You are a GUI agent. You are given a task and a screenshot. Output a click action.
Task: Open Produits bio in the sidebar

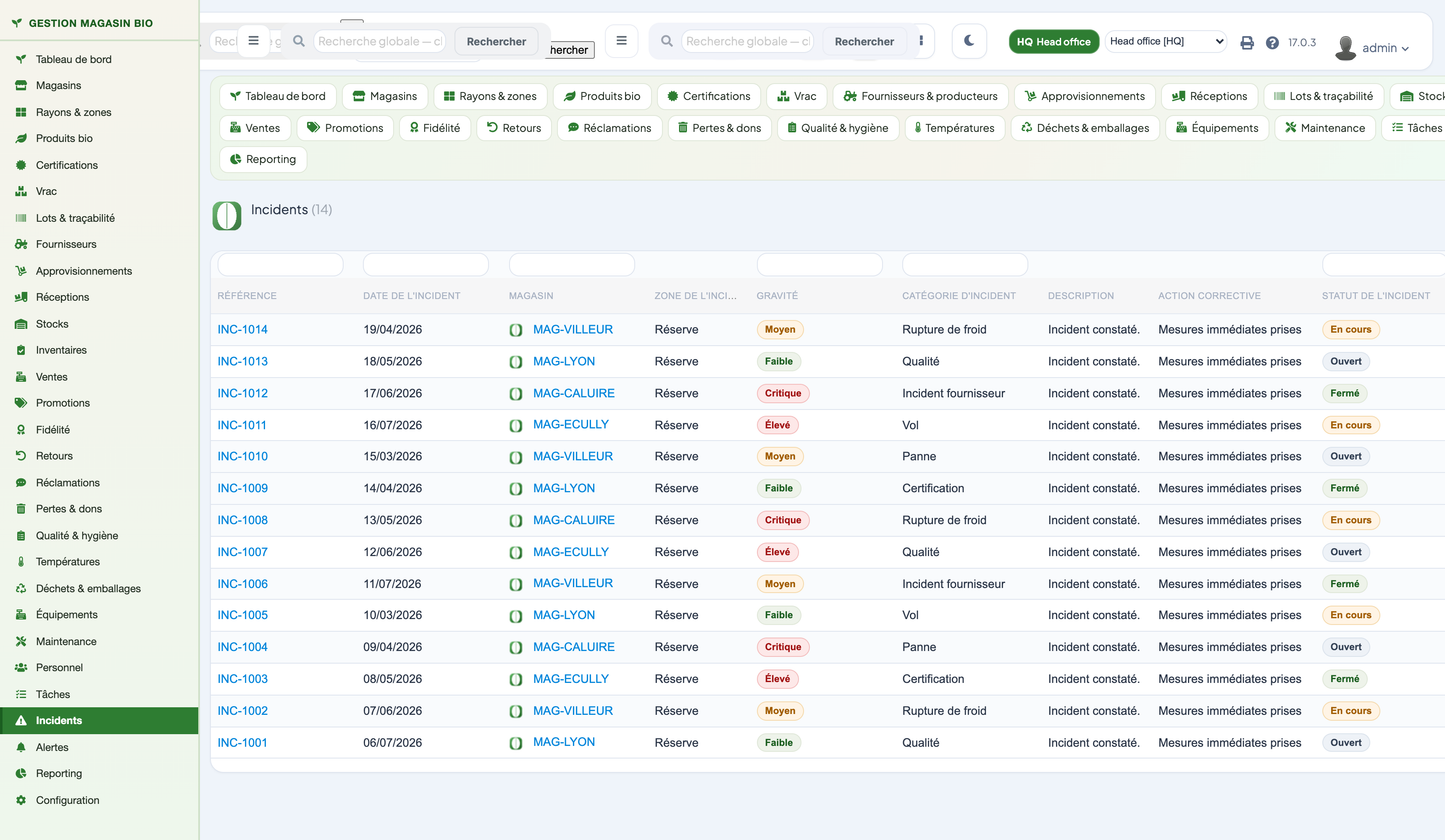pyautogui.click(x=99, y=139)
